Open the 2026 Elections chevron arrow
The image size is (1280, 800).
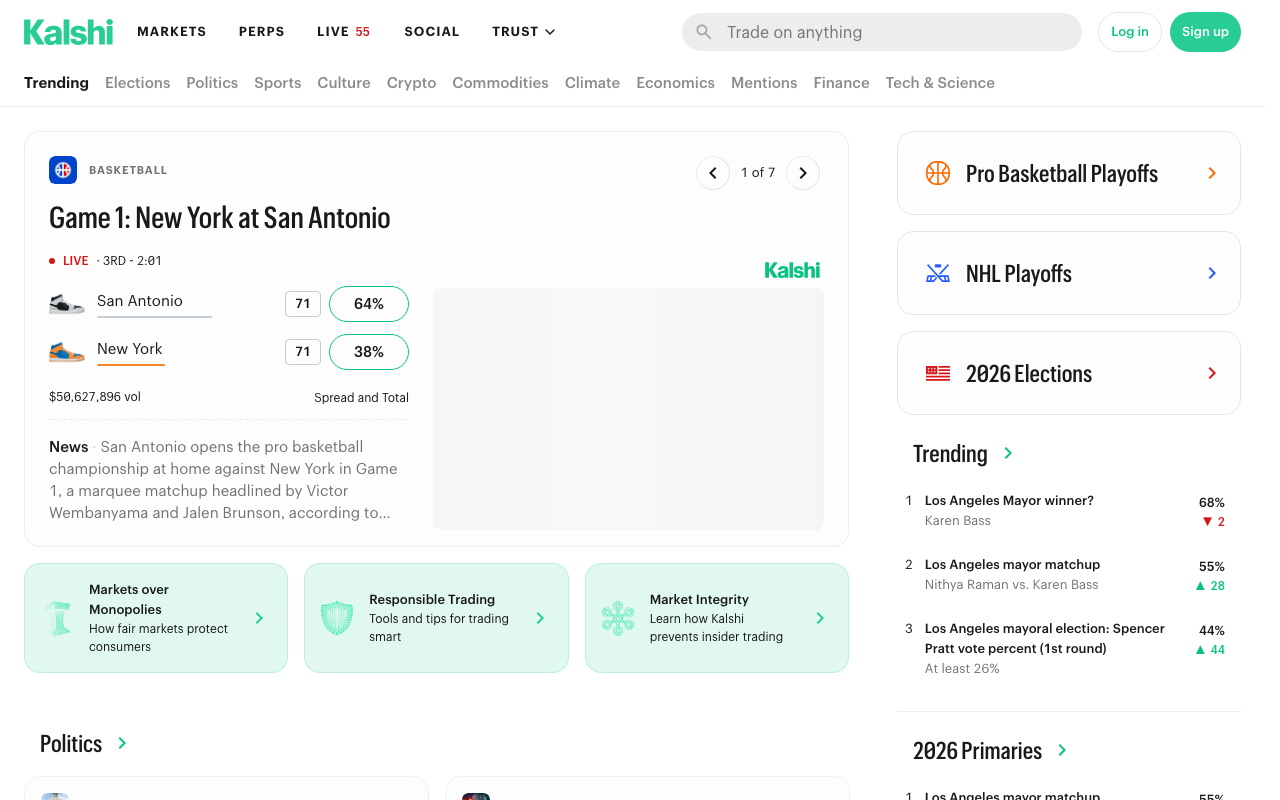pos(1212,373)
